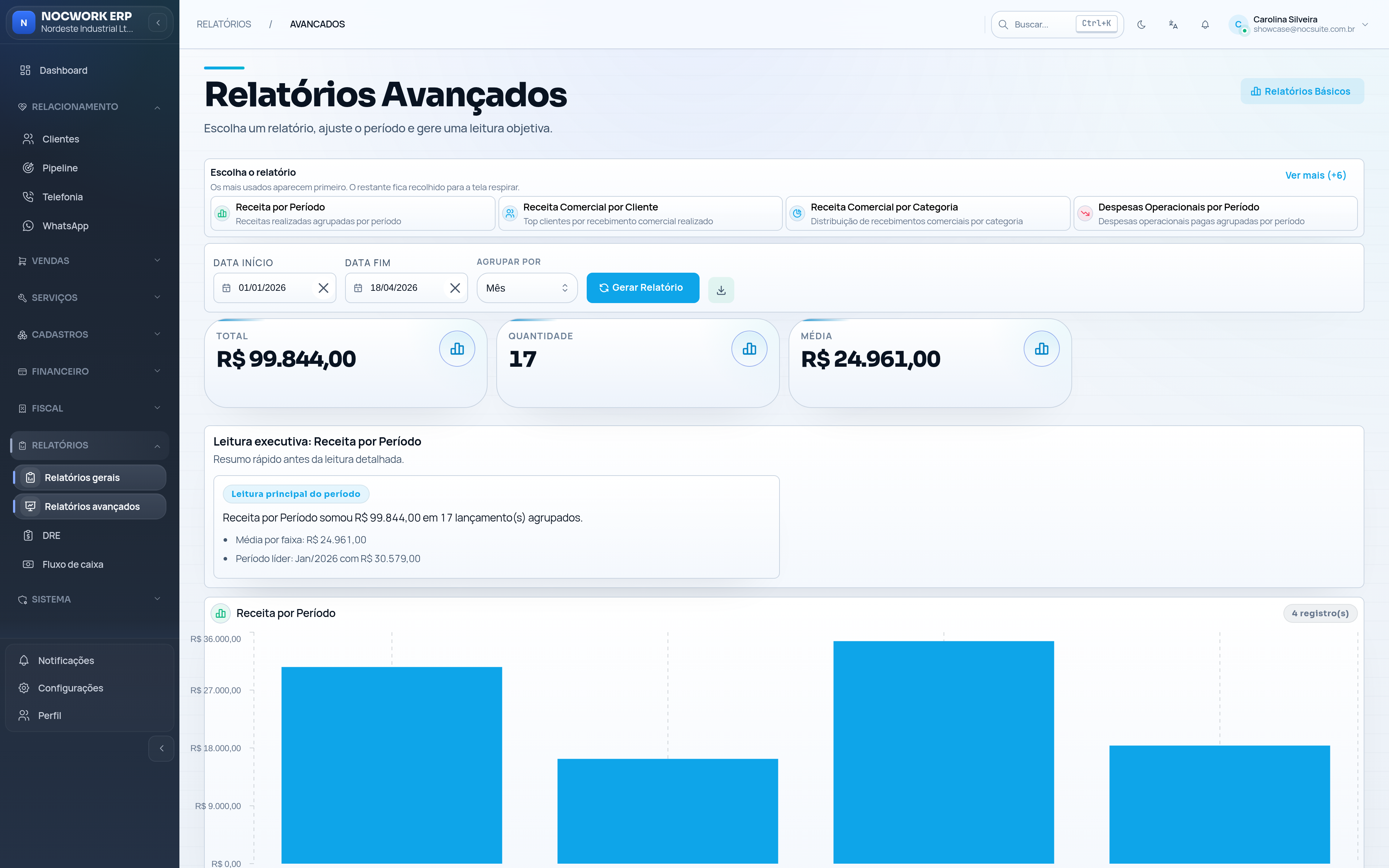Collapse the RELATÓRIOS section
1389x868 pixels.
(x=90, y=446)
